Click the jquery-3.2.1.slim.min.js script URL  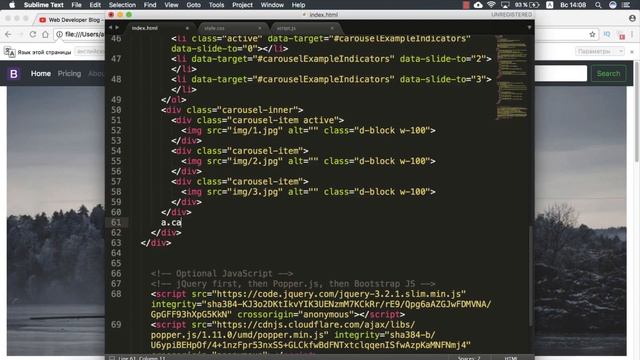coord(339,294)
